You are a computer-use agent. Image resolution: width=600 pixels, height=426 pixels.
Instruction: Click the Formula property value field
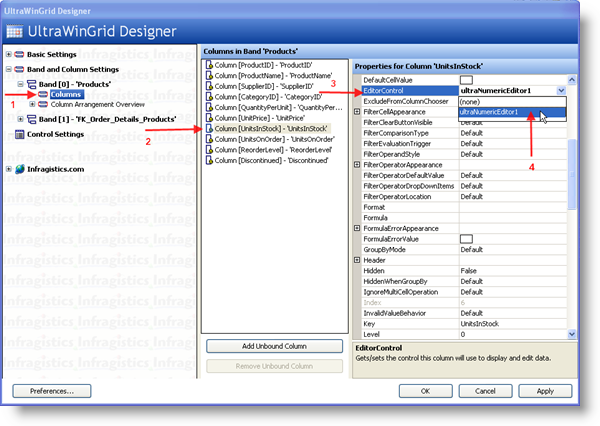[512, 218]
